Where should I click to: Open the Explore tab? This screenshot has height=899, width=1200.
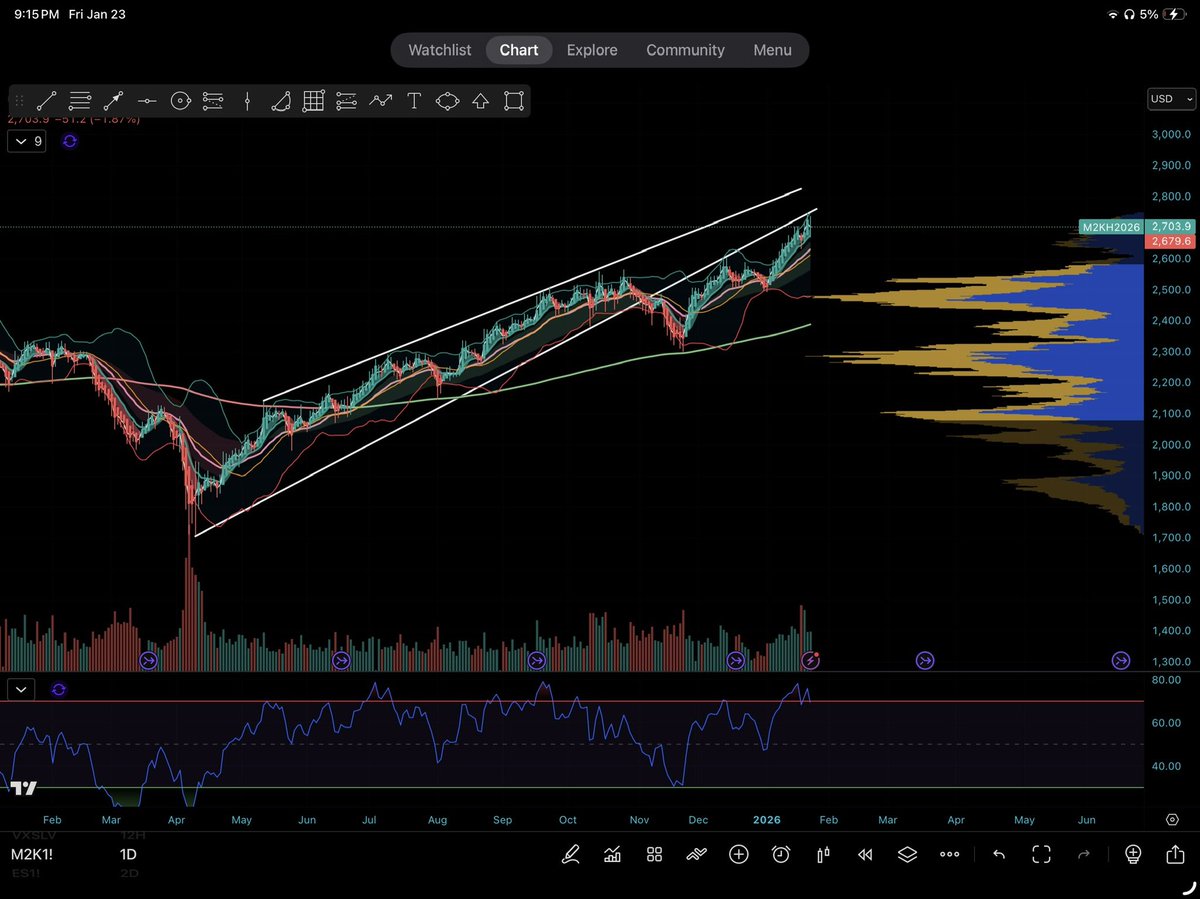tap(592, 50)
